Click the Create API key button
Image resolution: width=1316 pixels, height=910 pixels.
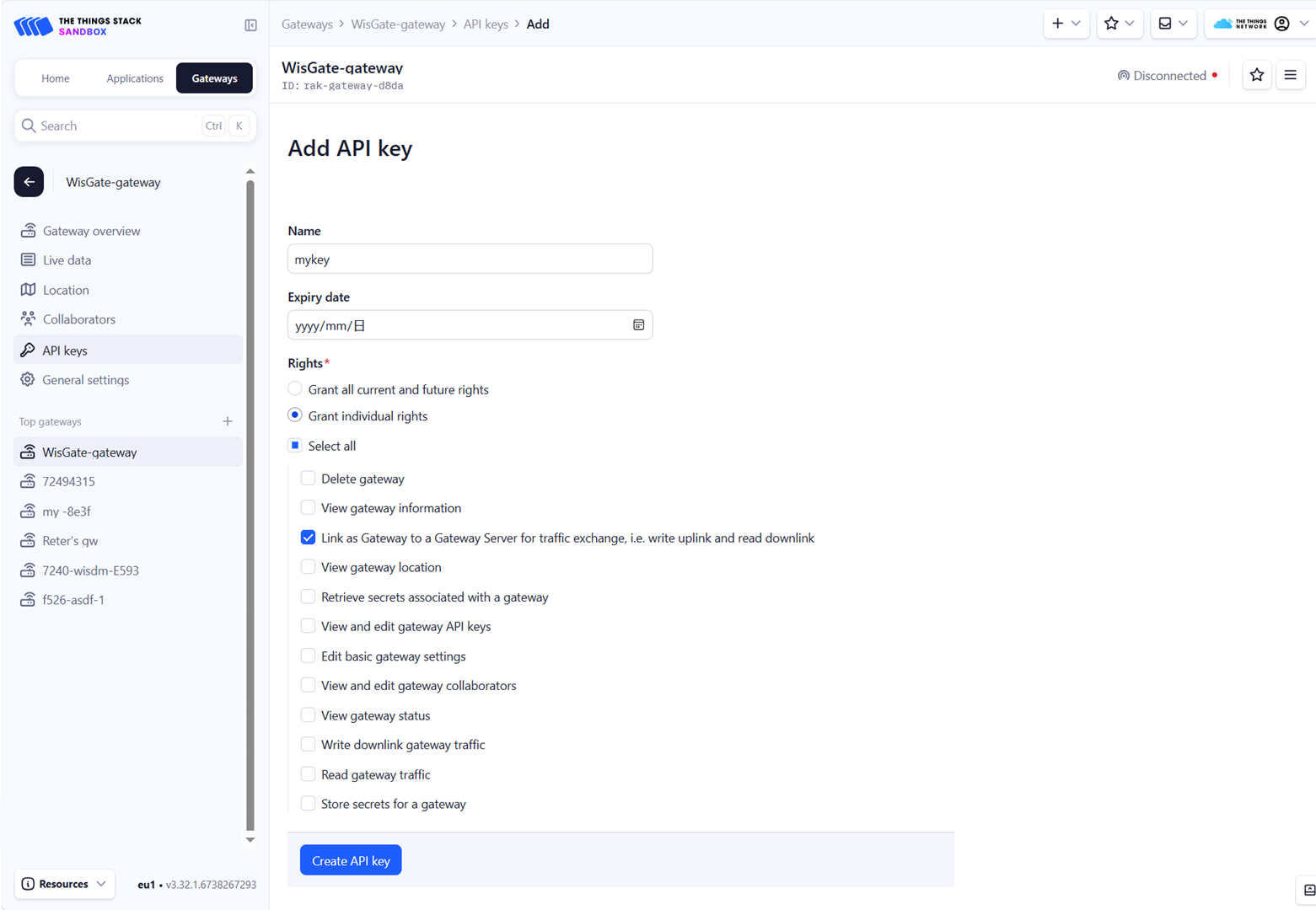coord(351,860)
